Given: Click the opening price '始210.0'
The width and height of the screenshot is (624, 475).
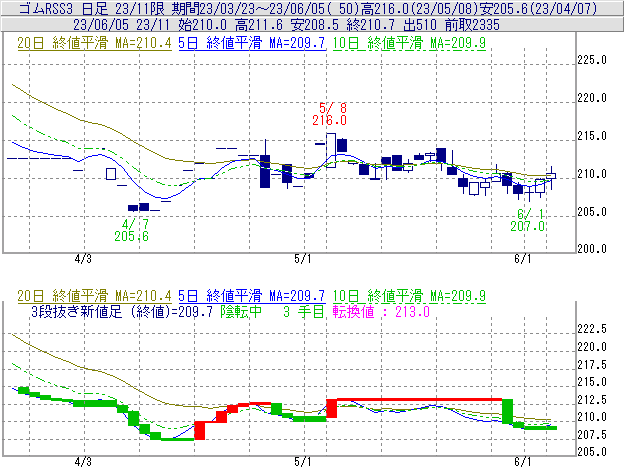Looking at the screenshot, I should tap(202, 25).
